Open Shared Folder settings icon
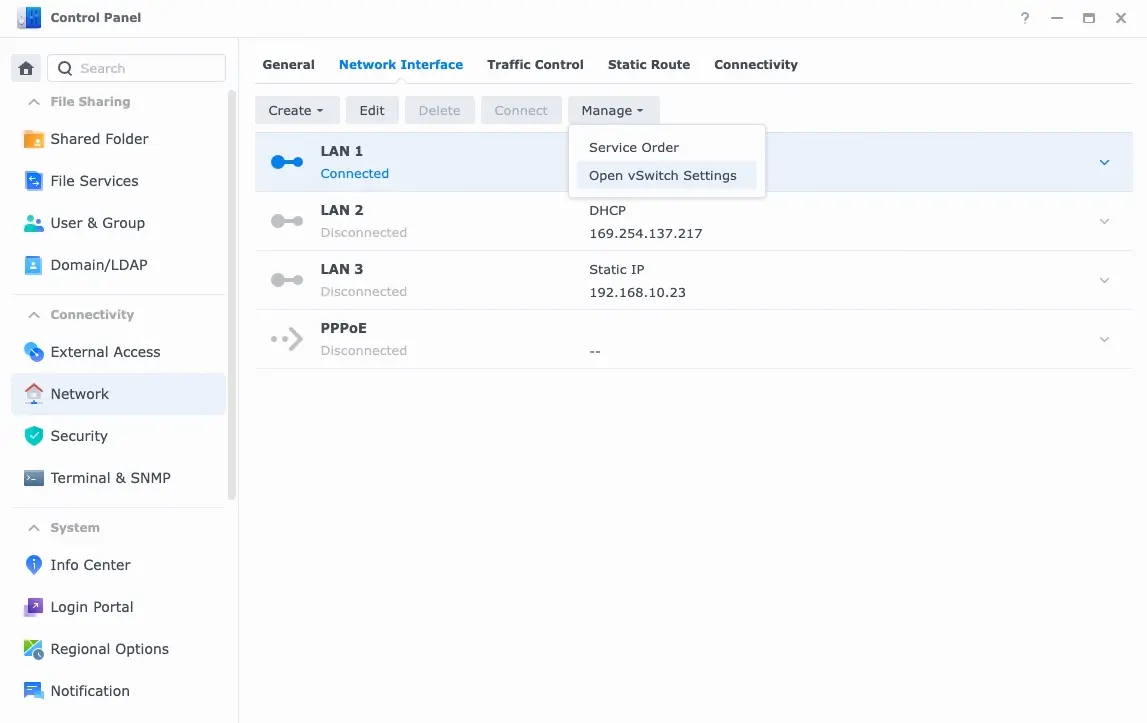 [34, 139]
